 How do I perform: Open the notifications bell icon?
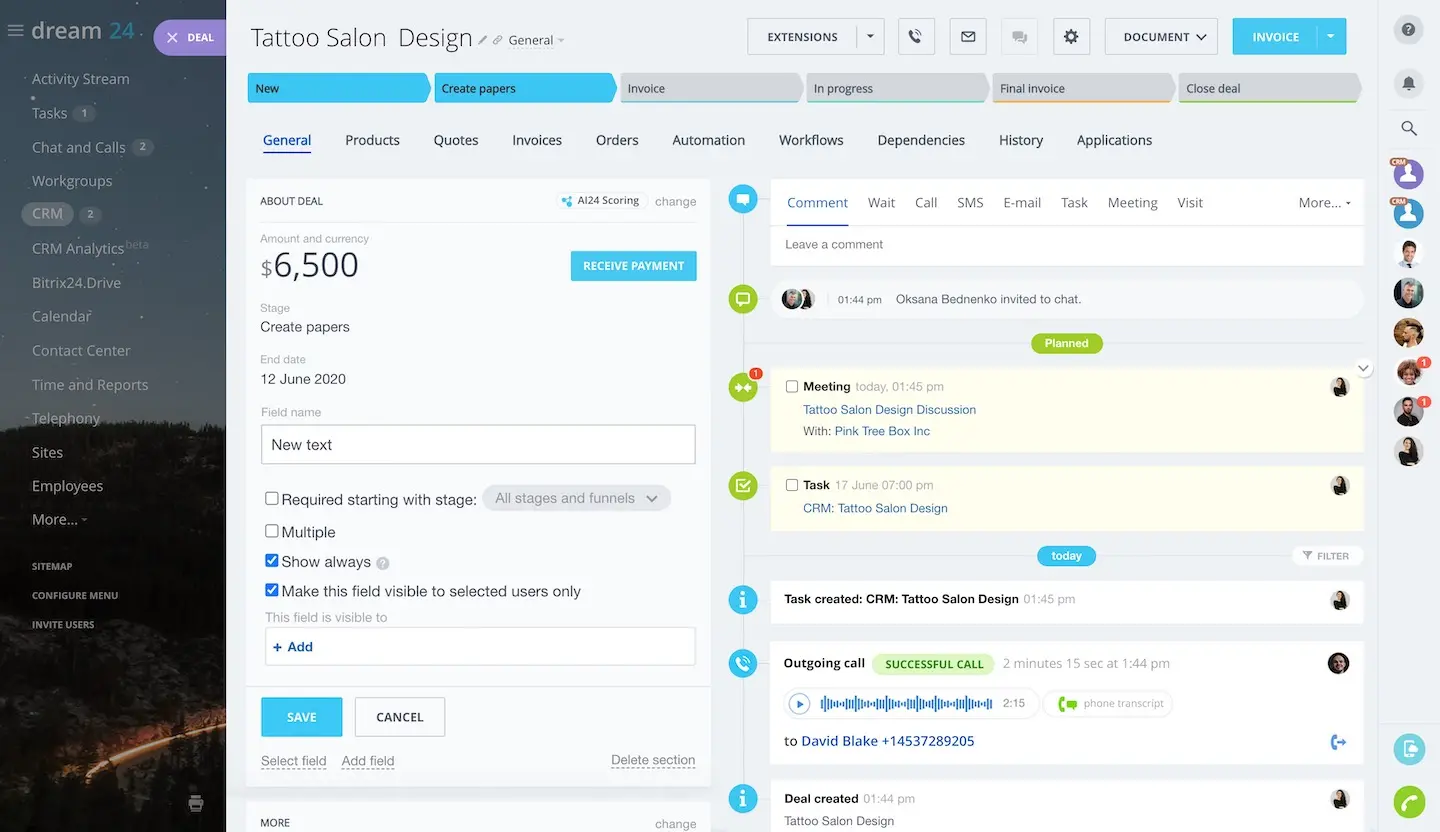1408,83
